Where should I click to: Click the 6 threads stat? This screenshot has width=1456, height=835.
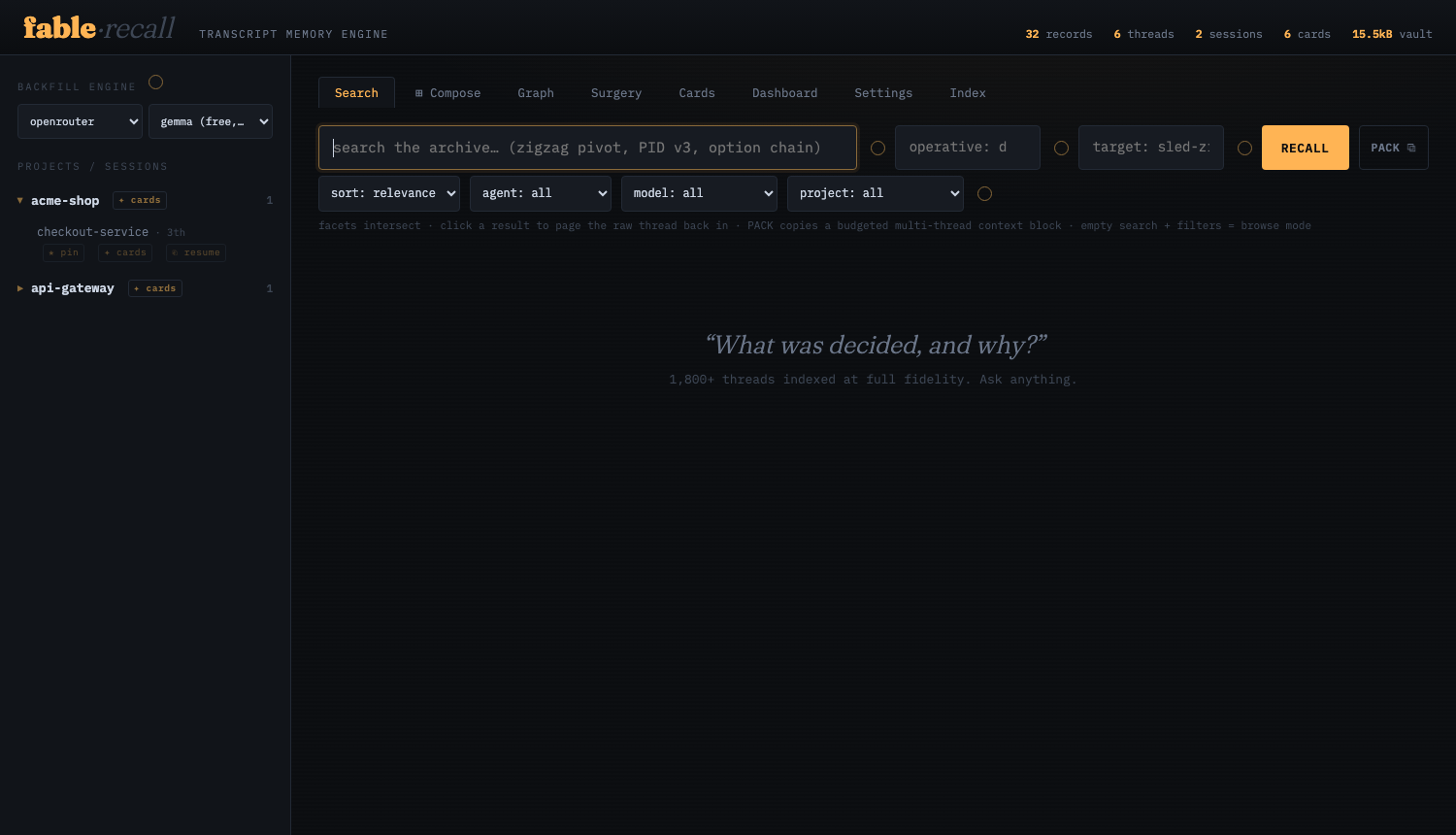[1143, 34]
